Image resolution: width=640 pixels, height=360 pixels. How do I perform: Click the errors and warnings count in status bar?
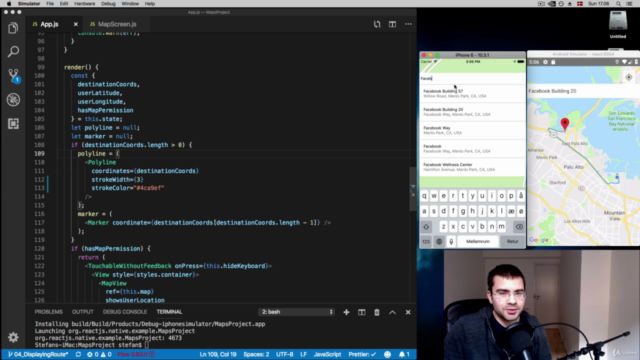99,354
